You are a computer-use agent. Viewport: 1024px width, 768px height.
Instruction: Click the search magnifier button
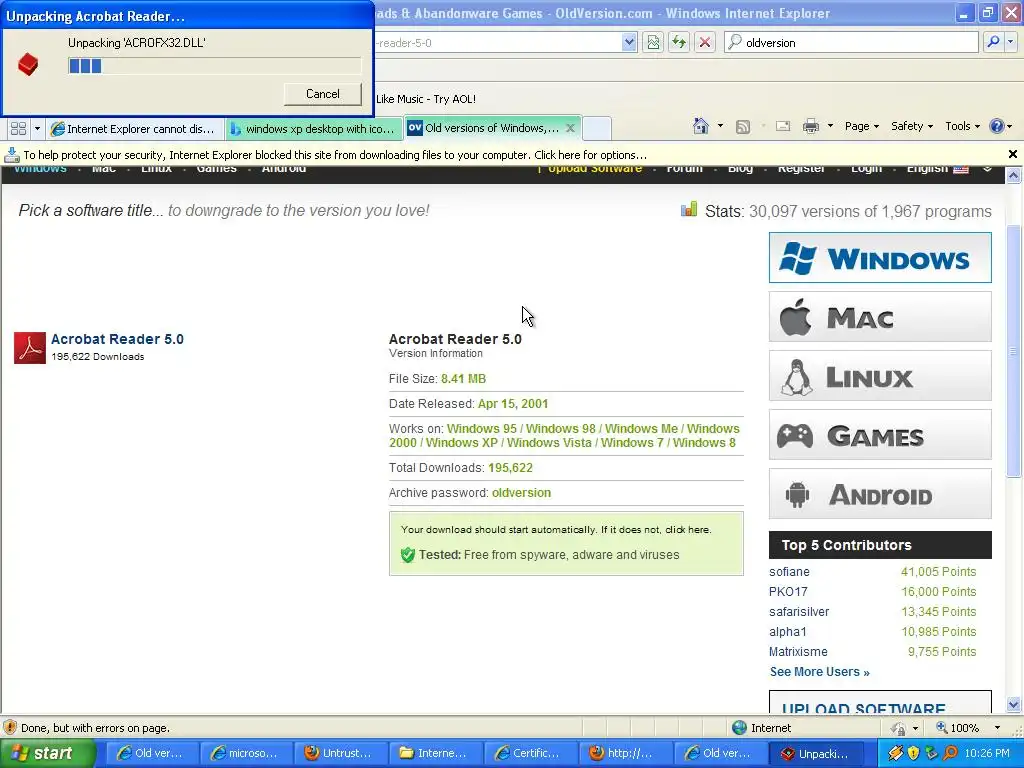pyautogui.click(x=993, y=42)
